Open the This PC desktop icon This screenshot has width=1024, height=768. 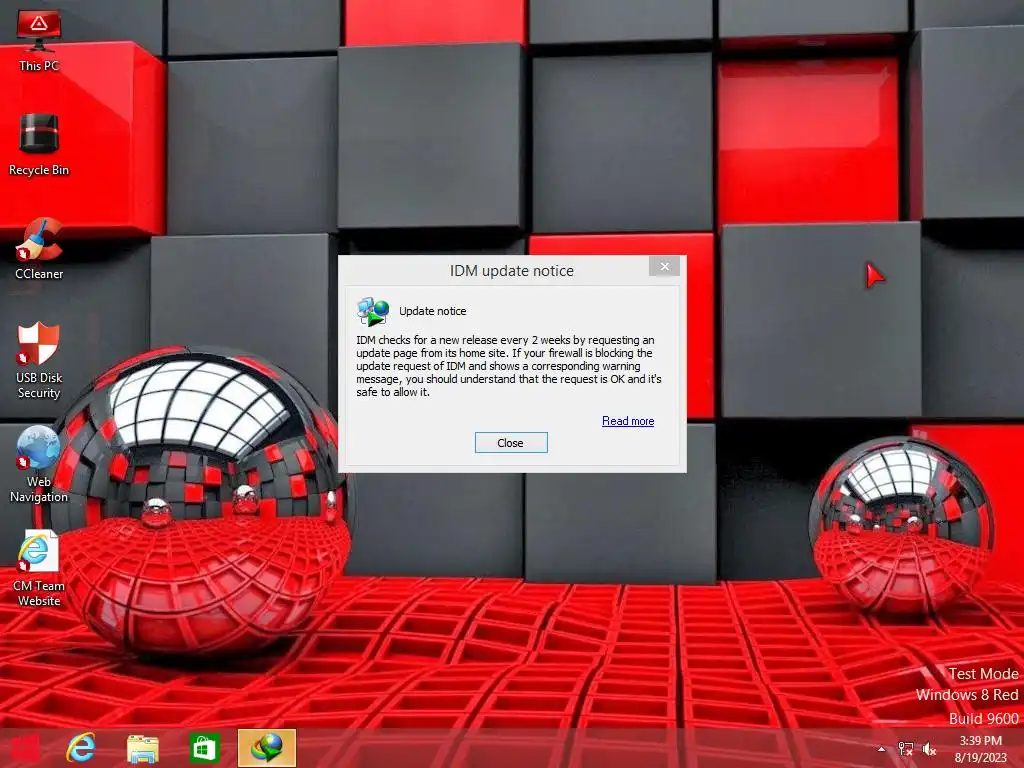[x=39, y=39]
